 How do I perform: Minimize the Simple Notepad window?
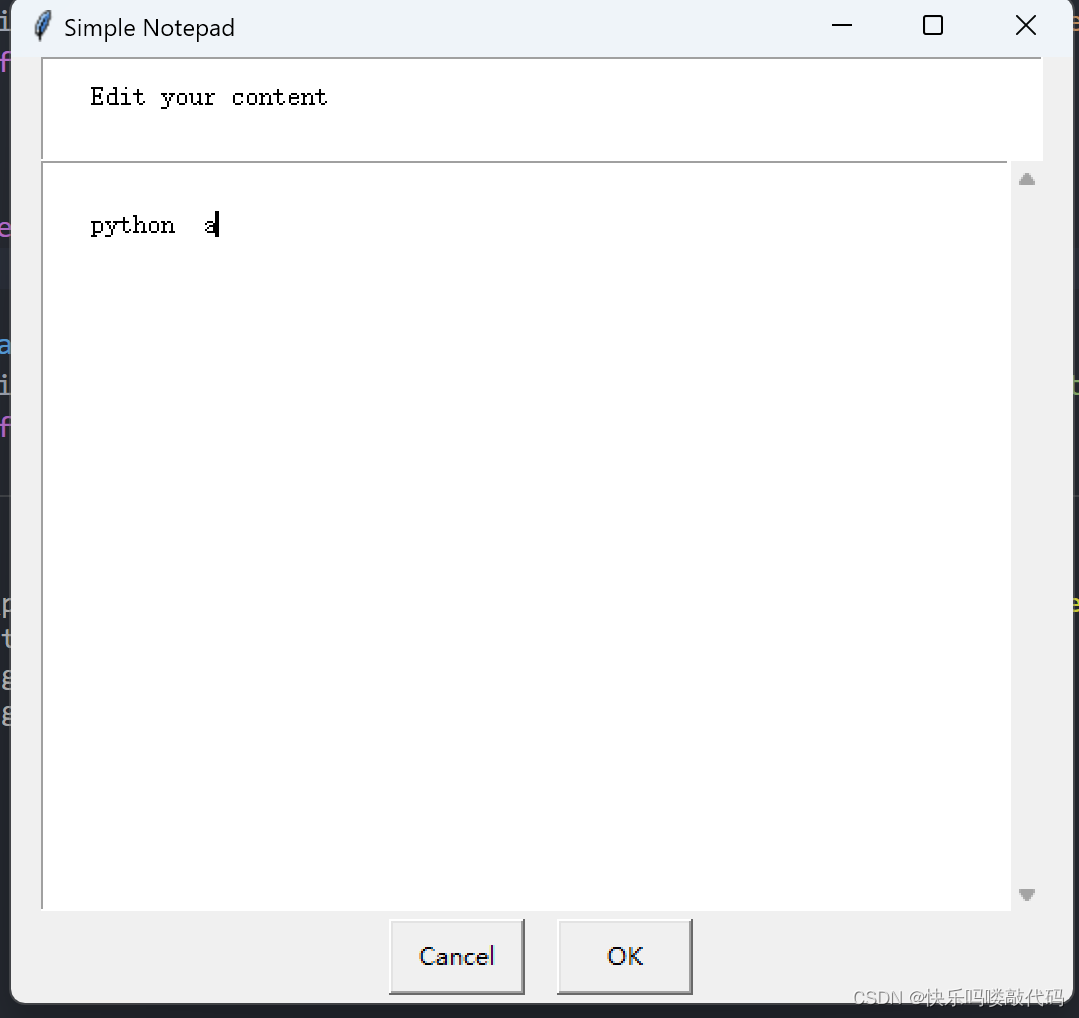pos(842,25)
